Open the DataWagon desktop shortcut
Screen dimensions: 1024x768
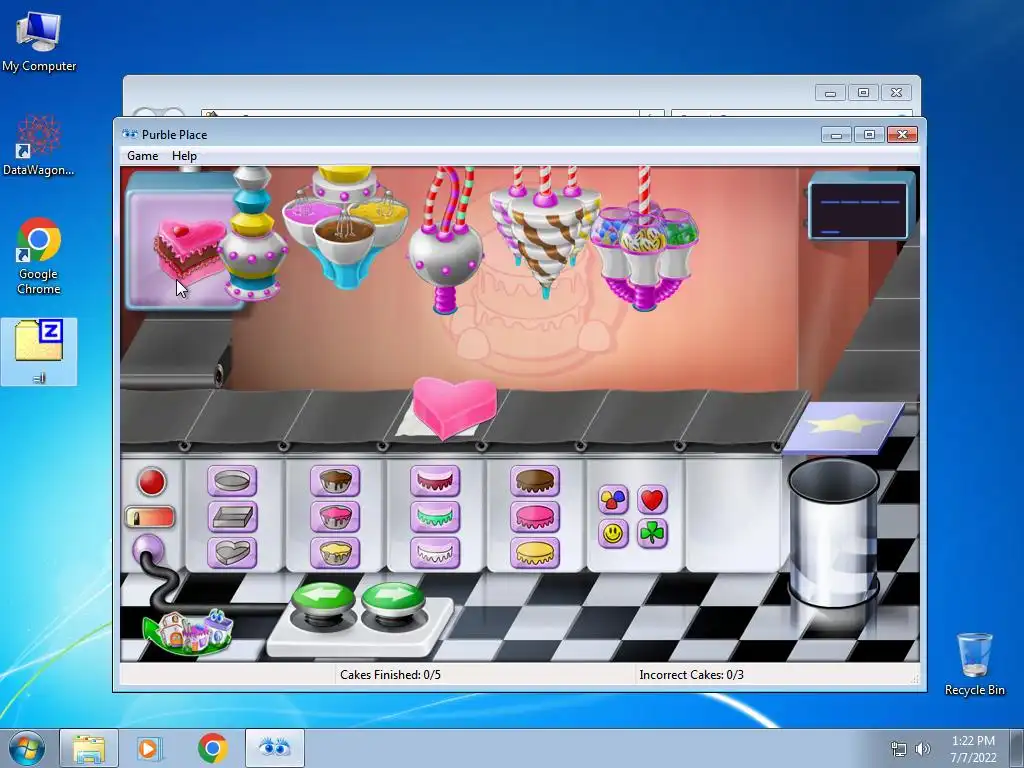tap(39, 145)
